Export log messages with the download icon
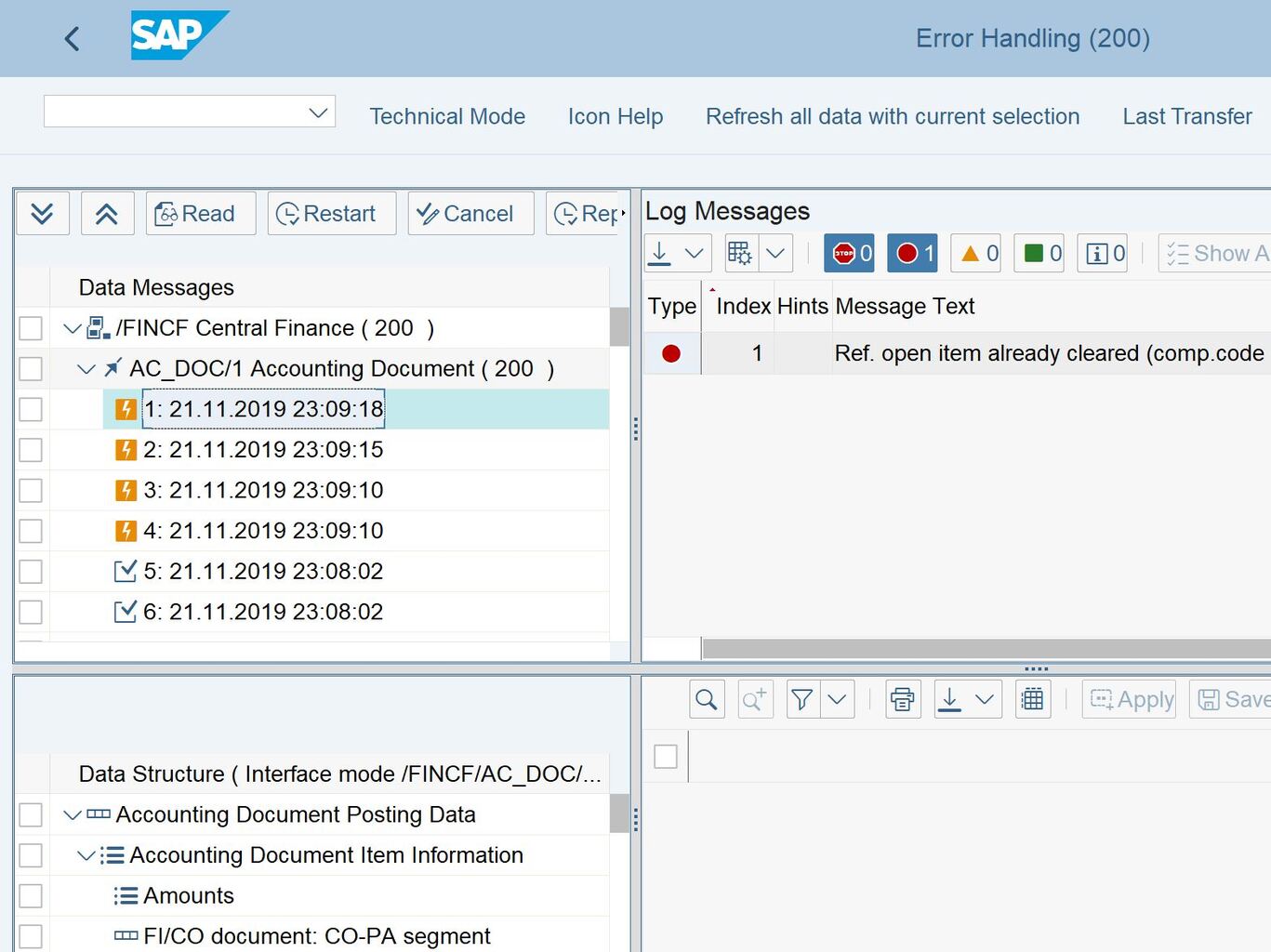 (660, 253)
